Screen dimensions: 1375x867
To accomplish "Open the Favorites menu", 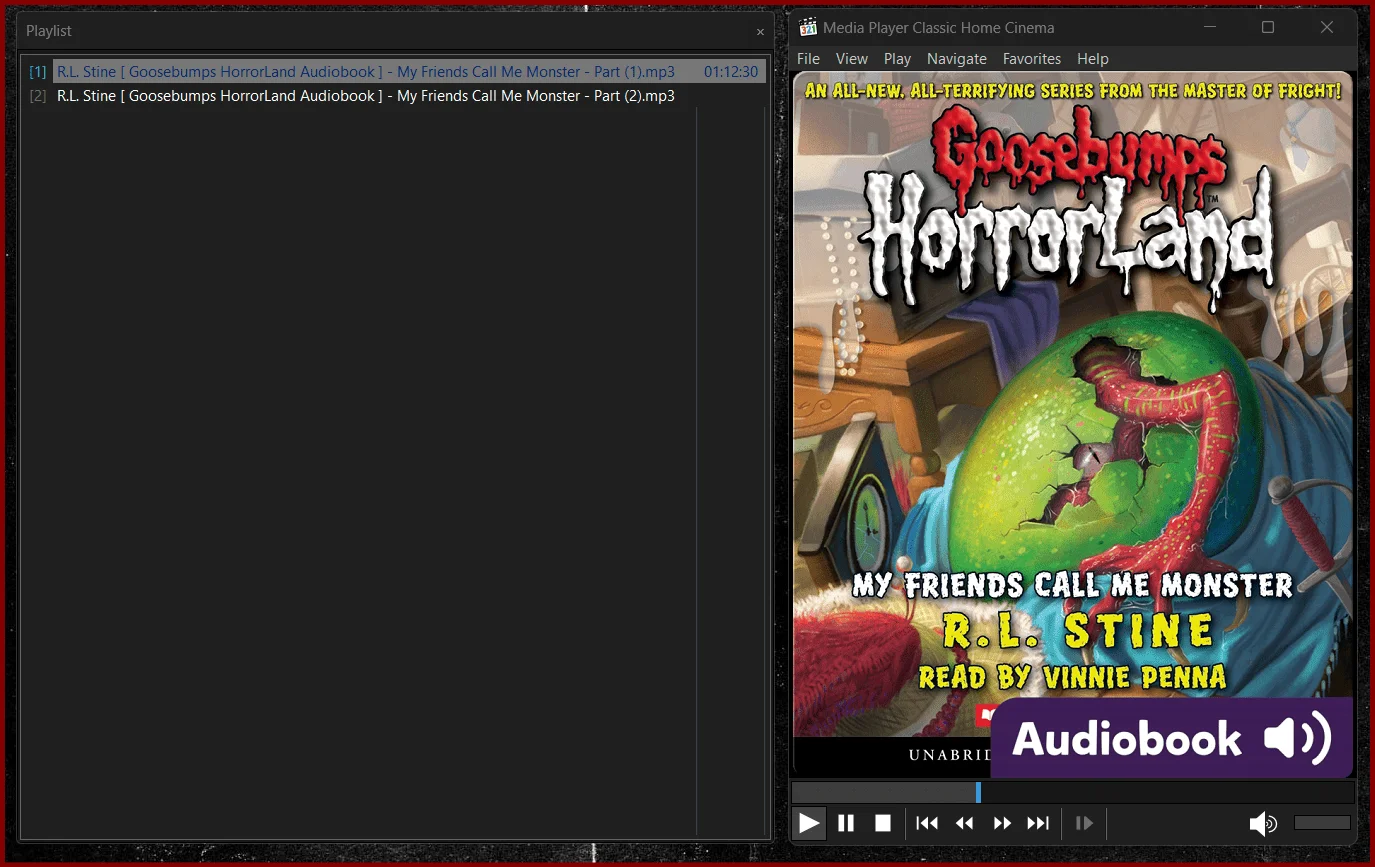I will click(x=1032, y=59).
